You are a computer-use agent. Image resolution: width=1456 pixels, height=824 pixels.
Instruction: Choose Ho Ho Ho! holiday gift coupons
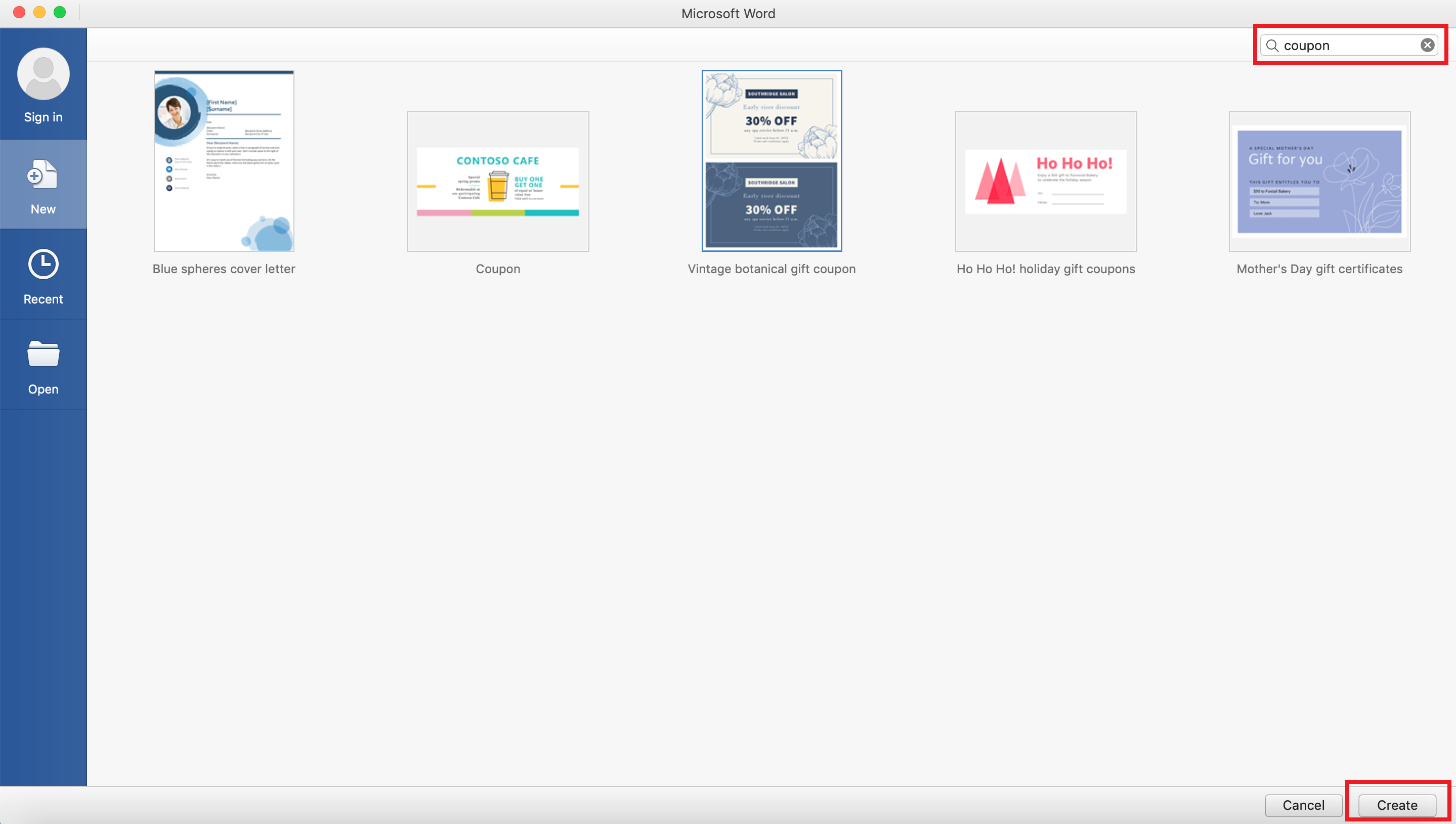[x=1045, y=182]
